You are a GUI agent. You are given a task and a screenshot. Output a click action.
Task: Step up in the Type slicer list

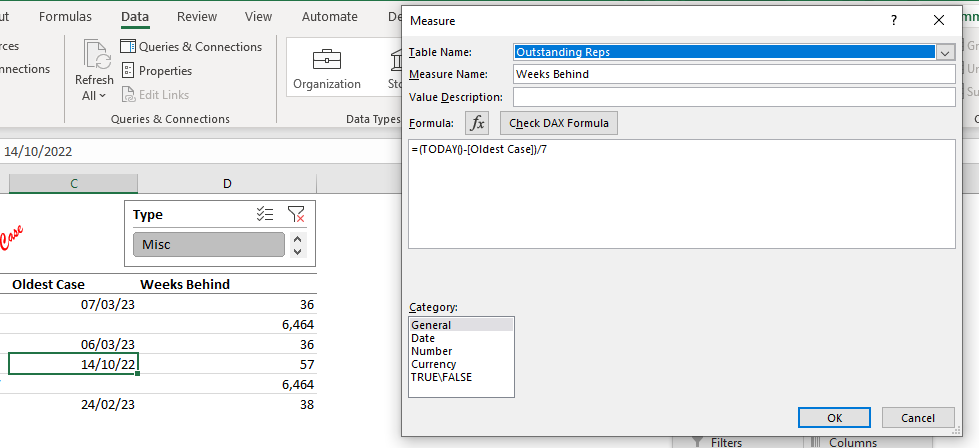[x=298, y=239]
